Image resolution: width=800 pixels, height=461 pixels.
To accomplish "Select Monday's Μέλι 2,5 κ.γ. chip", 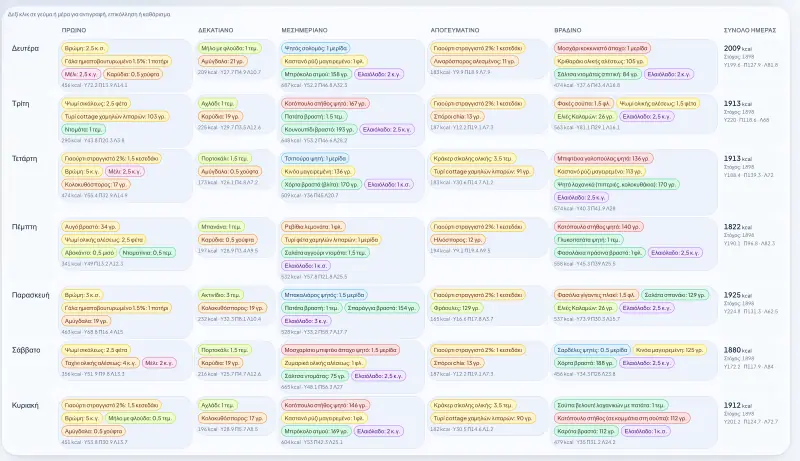I will tap(81, 74).
